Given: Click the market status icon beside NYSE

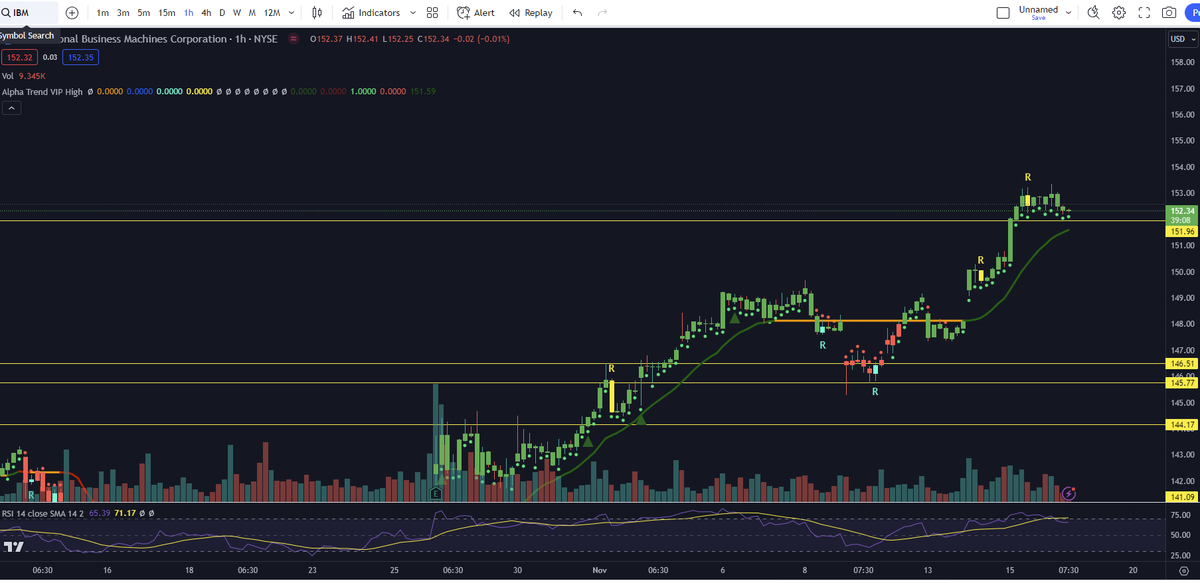Looking at the screenshot, I should pyautogui.click(x=293, y=39).
